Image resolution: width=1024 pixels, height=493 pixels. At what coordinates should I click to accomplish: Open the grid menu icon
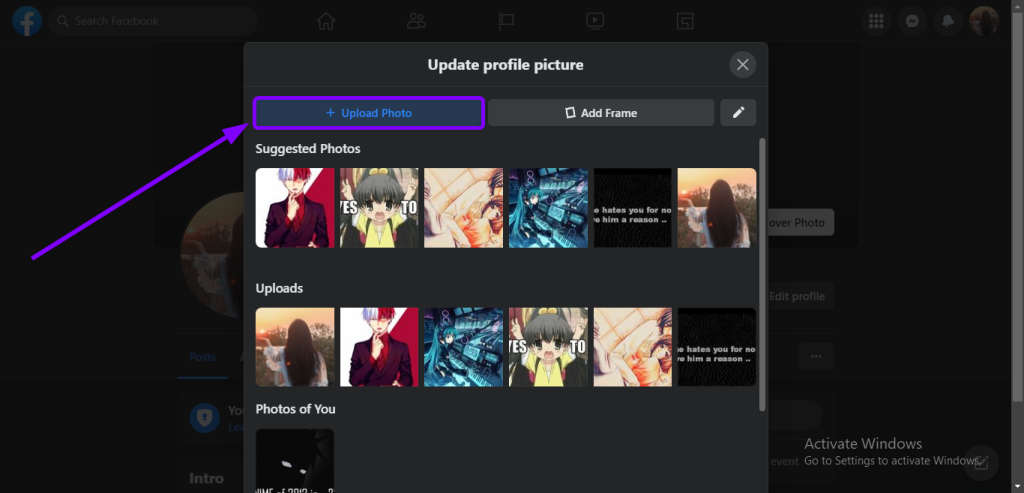(876, 21)
